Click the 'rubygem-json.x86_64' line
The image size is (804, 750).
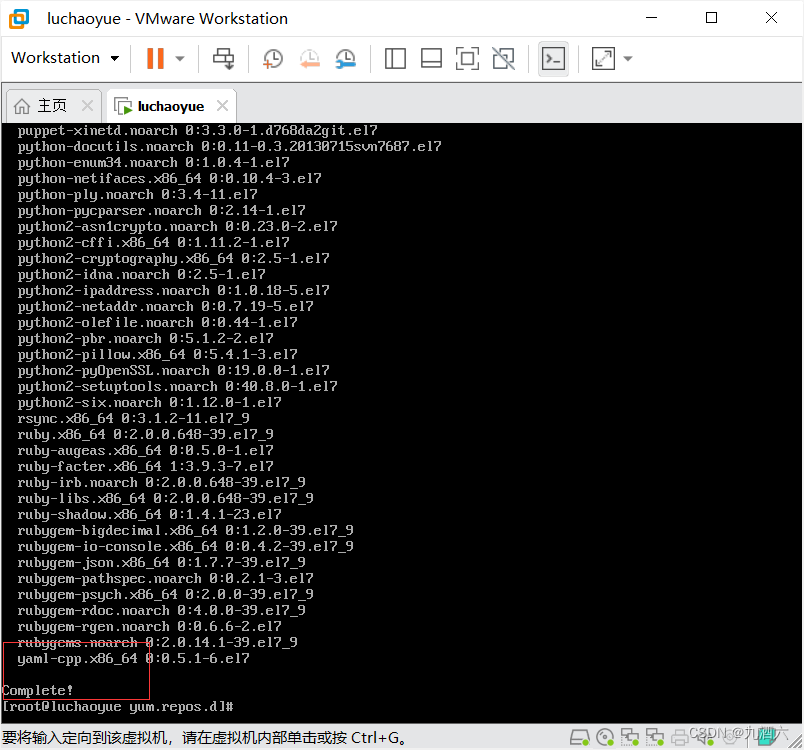tap(162, 563)
